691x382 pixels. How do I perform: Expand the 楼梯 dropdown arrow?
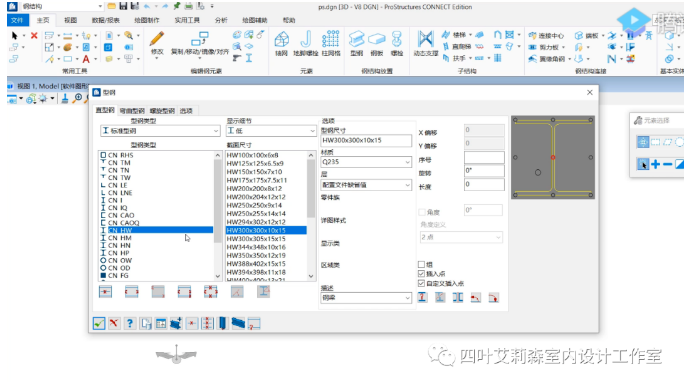470,35
